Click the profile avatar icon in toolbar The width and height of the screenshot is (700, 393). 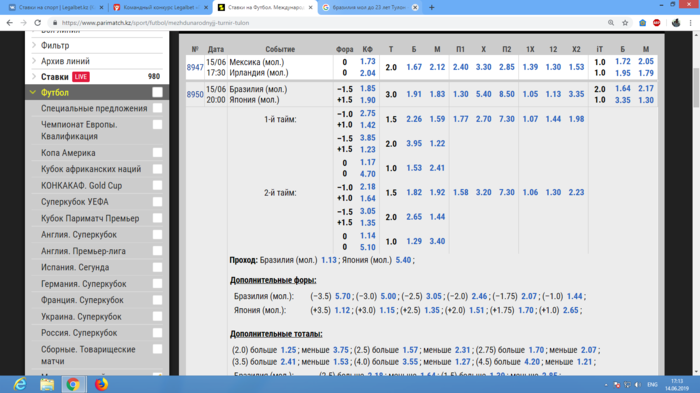coord(676,23)
